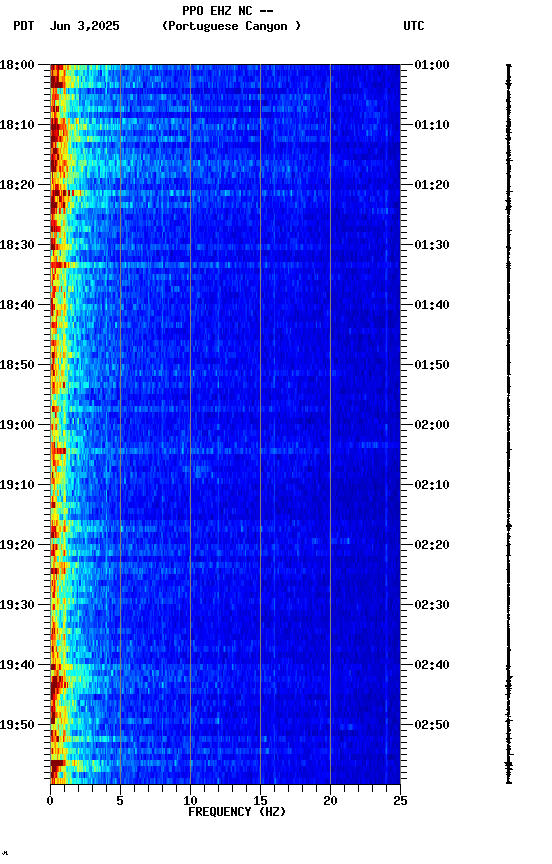The width and height of the screenshot is (552, 864).
Task: Click the station title 'PPO EHZ NC --'
Action: tap(228, 11)
